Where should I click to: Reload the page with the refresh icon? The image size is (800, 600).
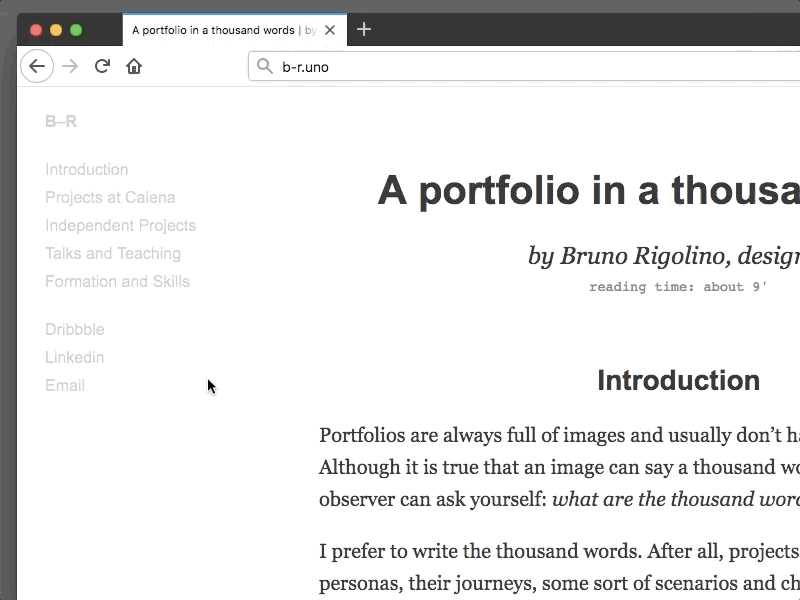coord(102,66)
